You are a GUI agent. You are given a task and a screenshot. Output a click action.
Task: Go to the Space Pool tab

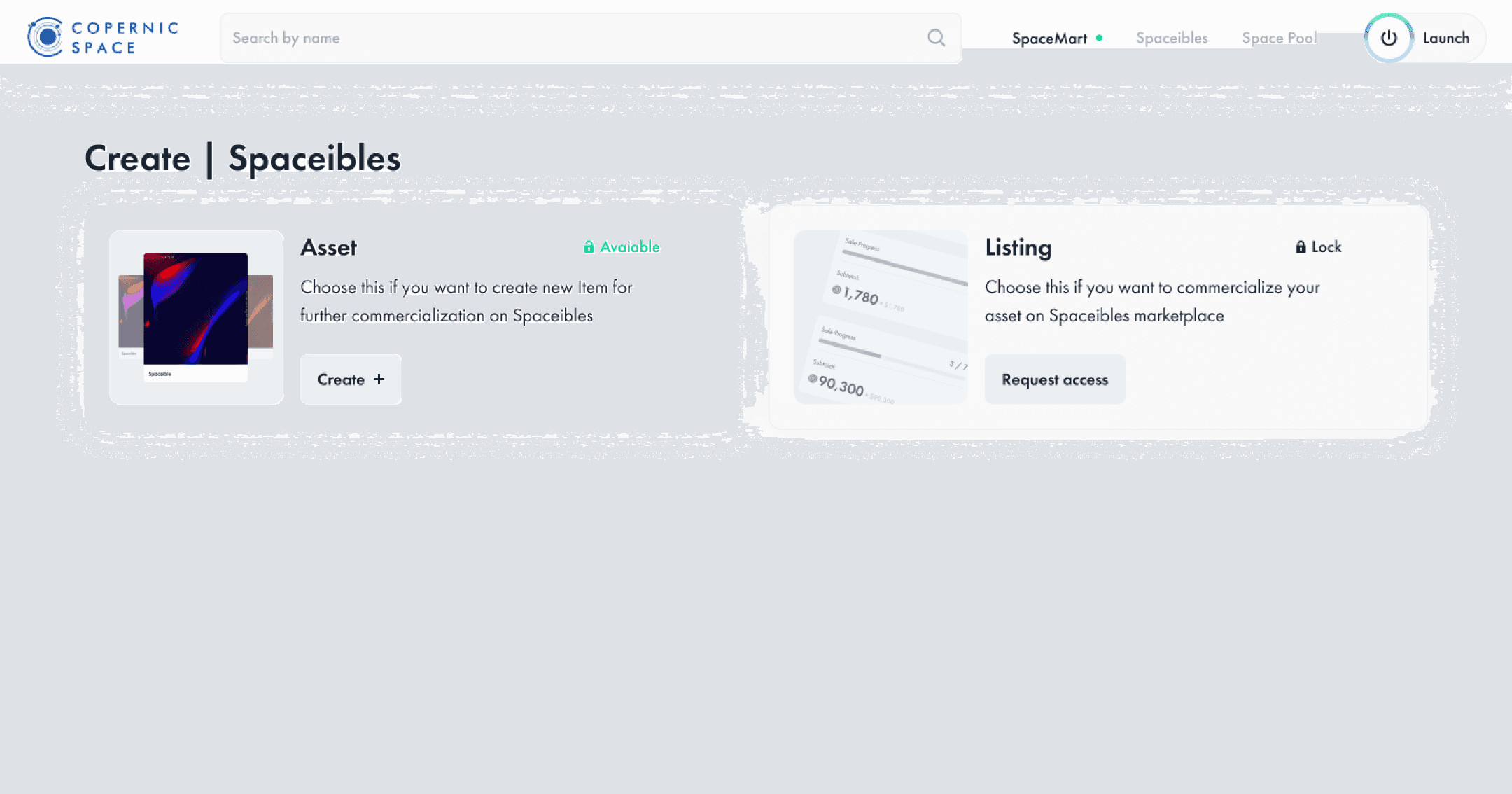(x=1278, y=38)
